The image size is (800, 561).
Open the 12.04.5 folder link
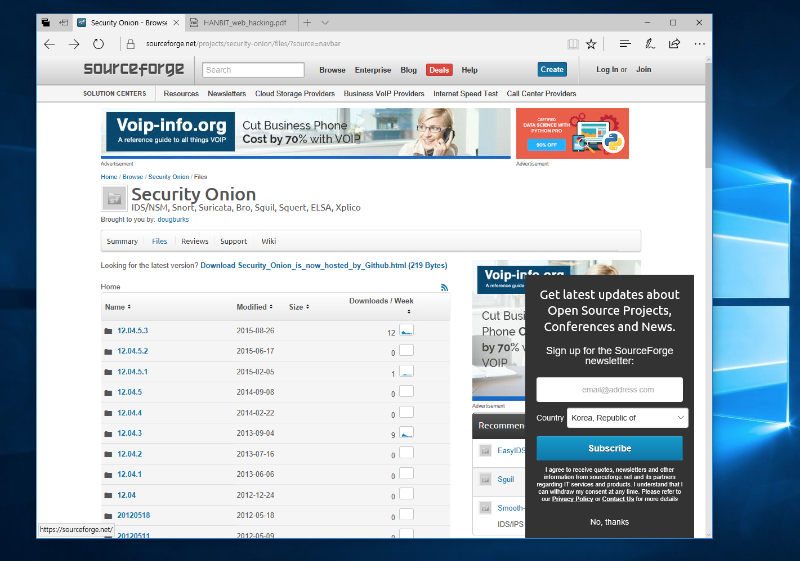tap(130, 392)
